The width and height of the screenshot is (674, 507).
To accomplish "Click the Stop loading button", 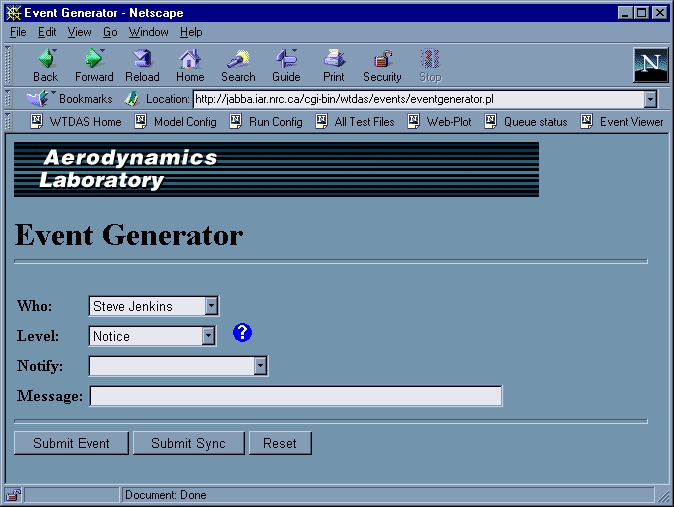I will [x=430, y=65].
